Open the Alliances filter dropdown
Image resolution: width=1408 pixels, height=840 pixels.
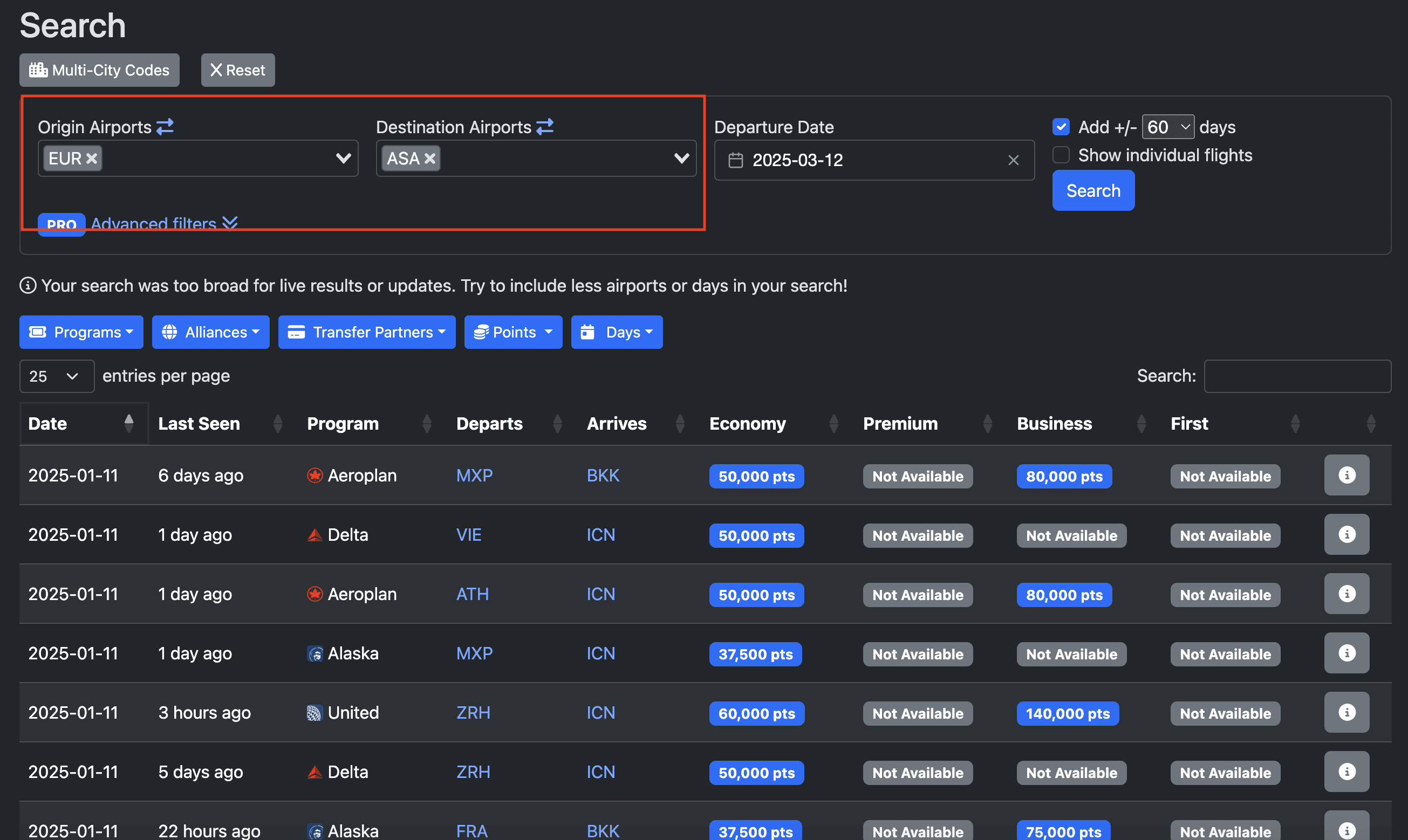211,332
